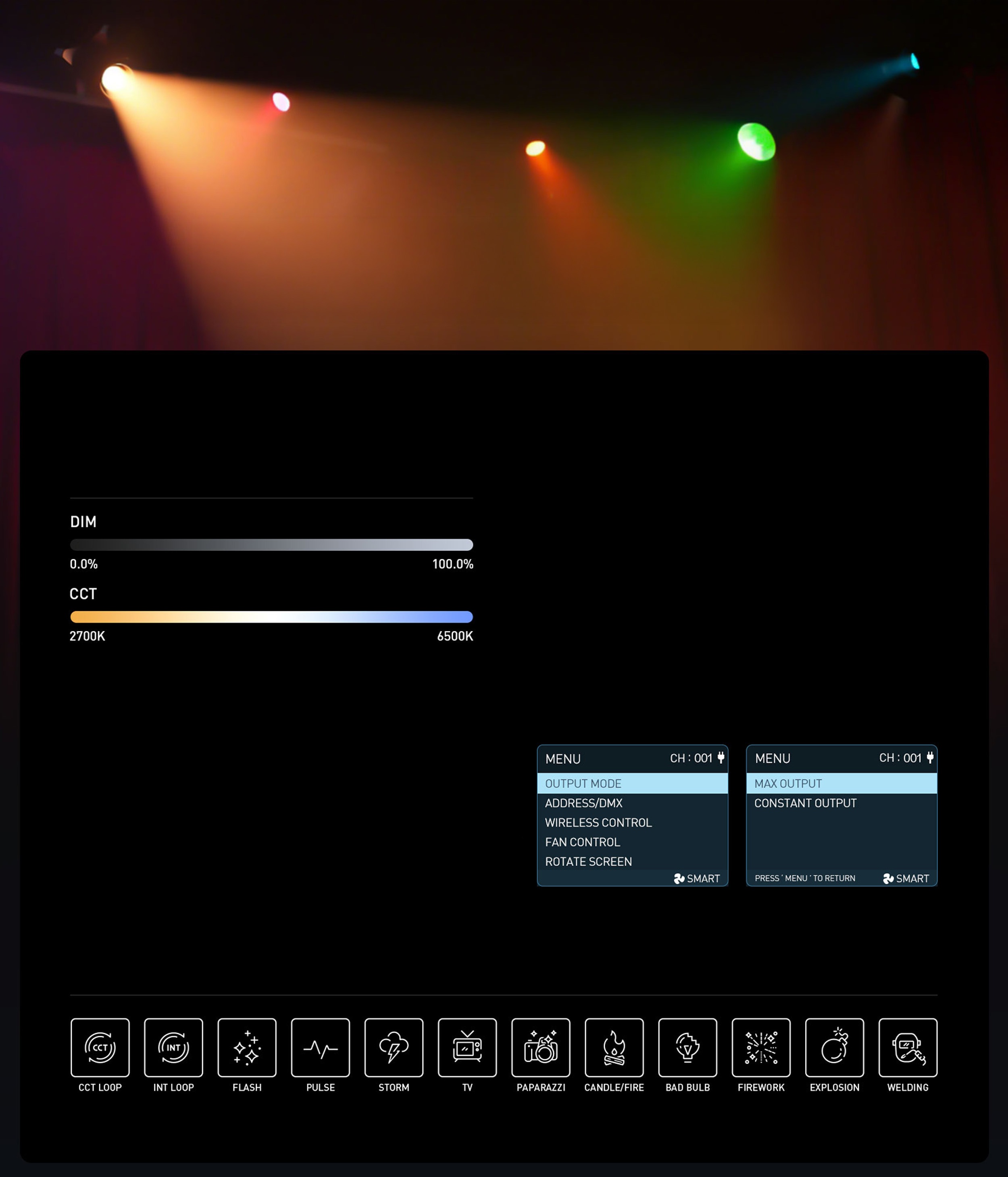Choose the MAX OUTPUT option
Viewport: 1008px width, 1177px height.
[841, 783]
